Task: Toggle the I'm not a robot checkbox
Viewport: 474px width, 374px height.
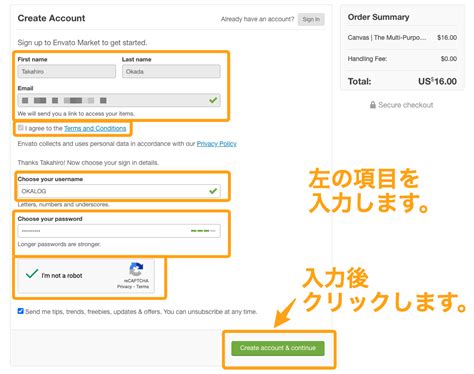Action: pyautogui.click(x=32, y=274)
